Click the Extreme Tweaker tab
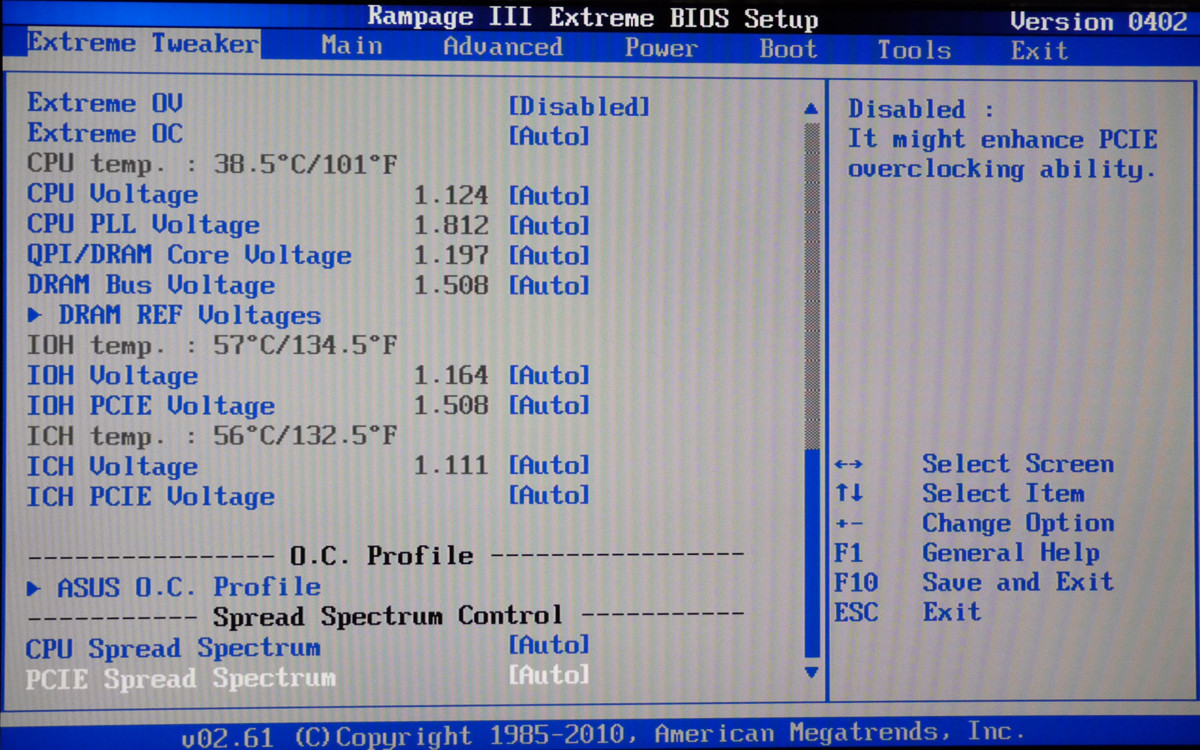This screenshot has width=1200, height=750. click(143, 44)
